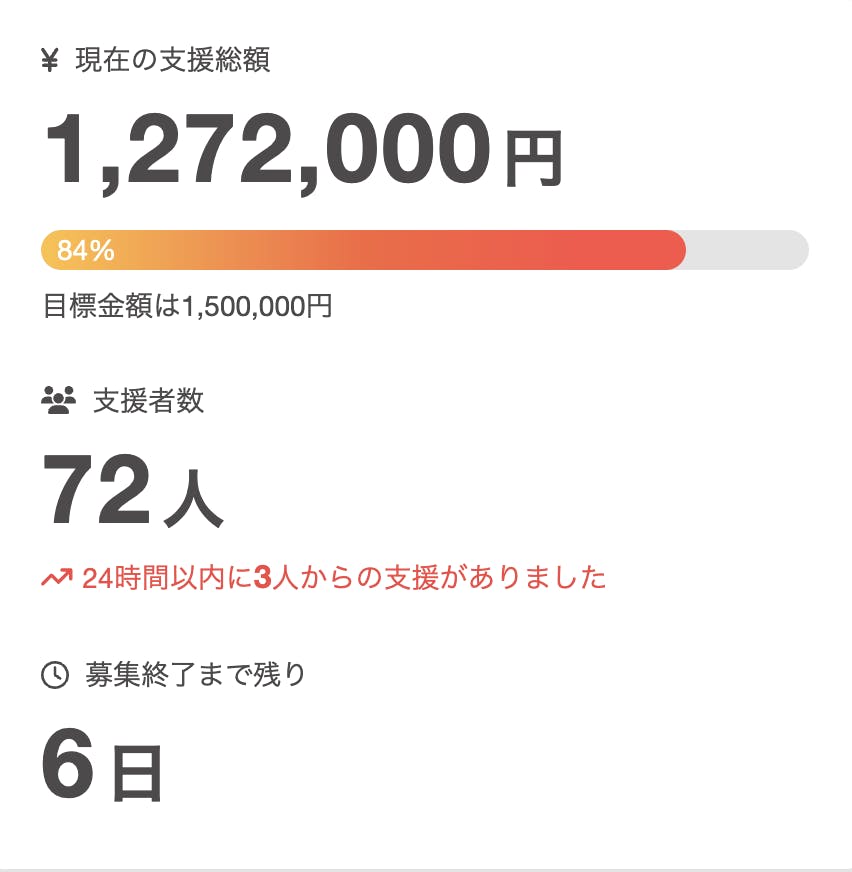This screenshot has height=872, width=852.
Task: Click the bold 3 in the red notice
Action: click(263, 578)
